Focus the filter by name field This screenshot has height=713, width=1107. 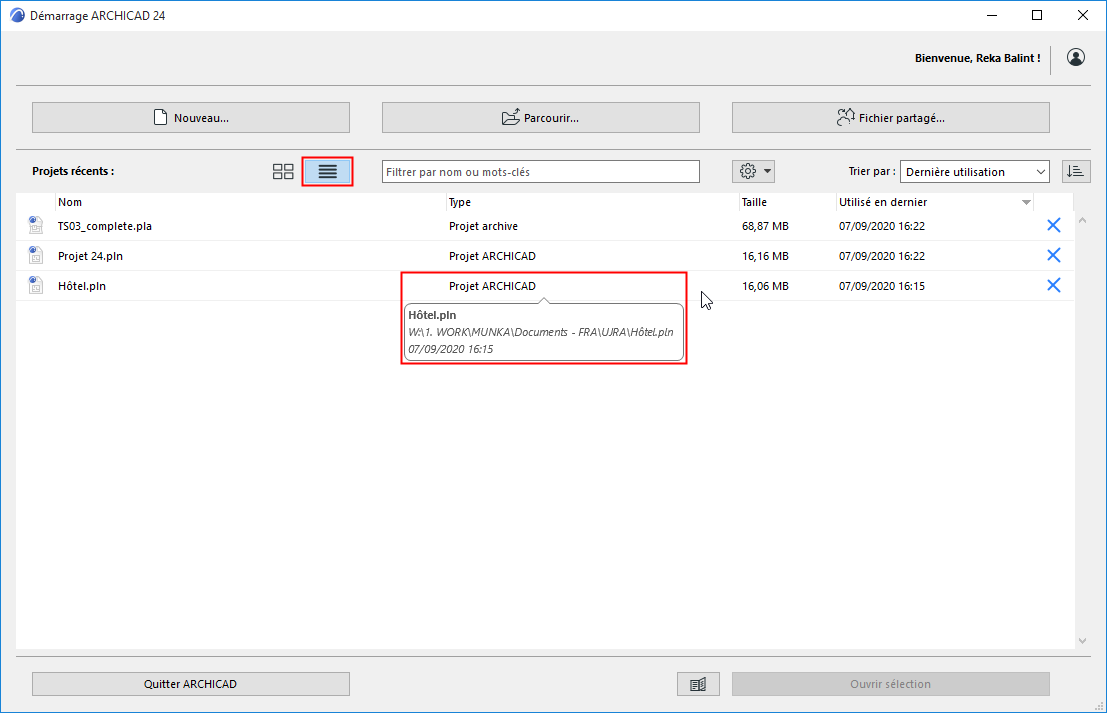(x=541, y=172)
